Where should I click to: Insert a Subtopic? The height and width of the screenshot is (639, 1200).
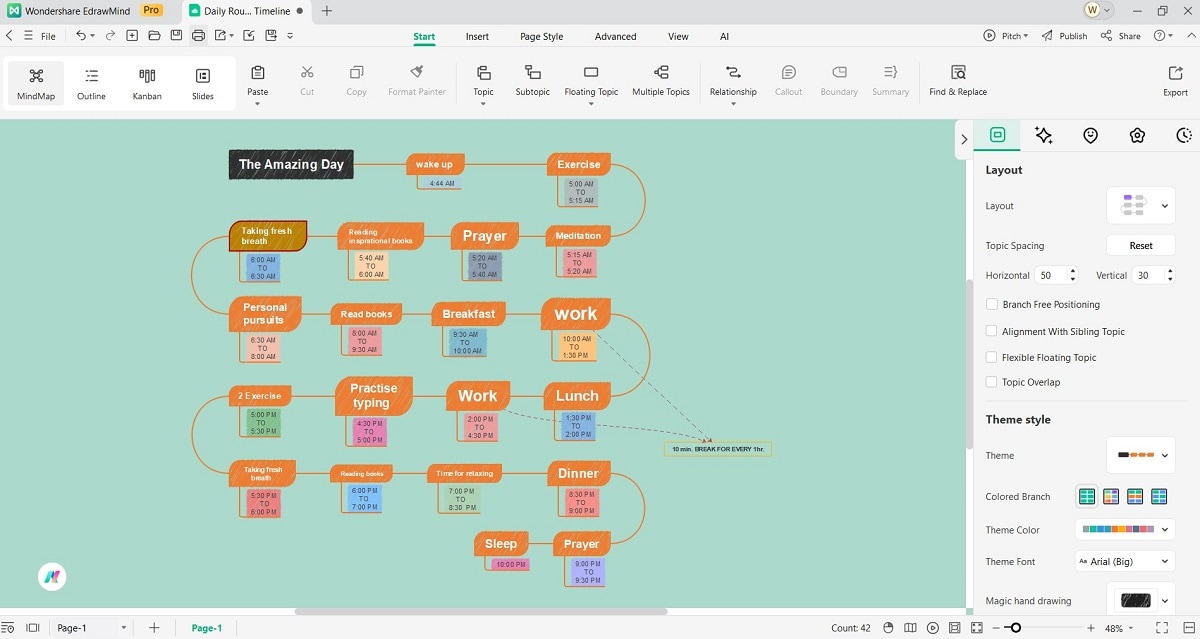(x=532, y=80)
